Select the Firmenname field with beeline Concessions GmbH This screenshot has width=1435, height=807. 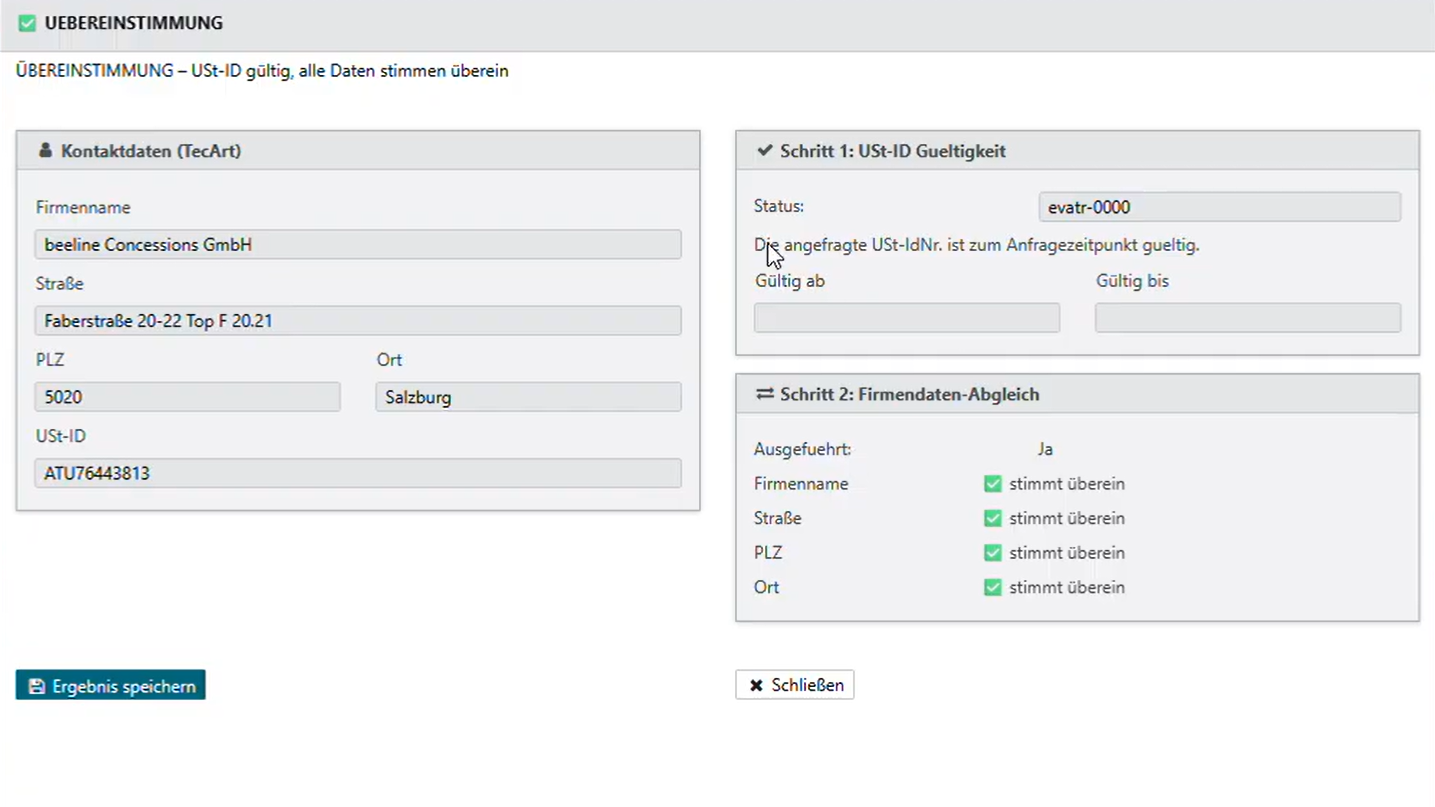click(358, 245)
